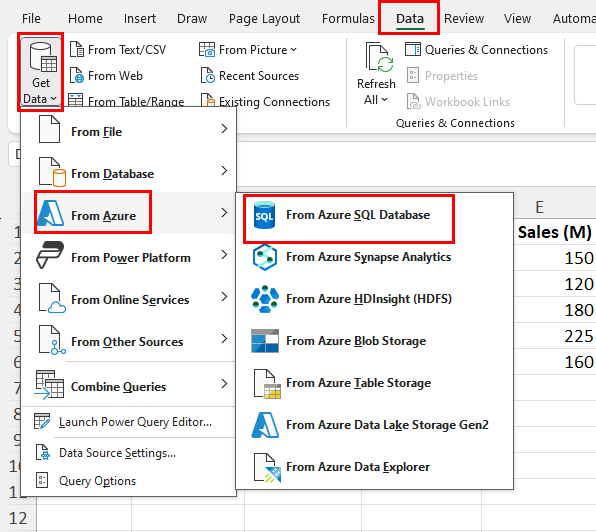The image size is (596, 532).
Task: Click Launch Power Query Editor text
Action: click(135, 422)
